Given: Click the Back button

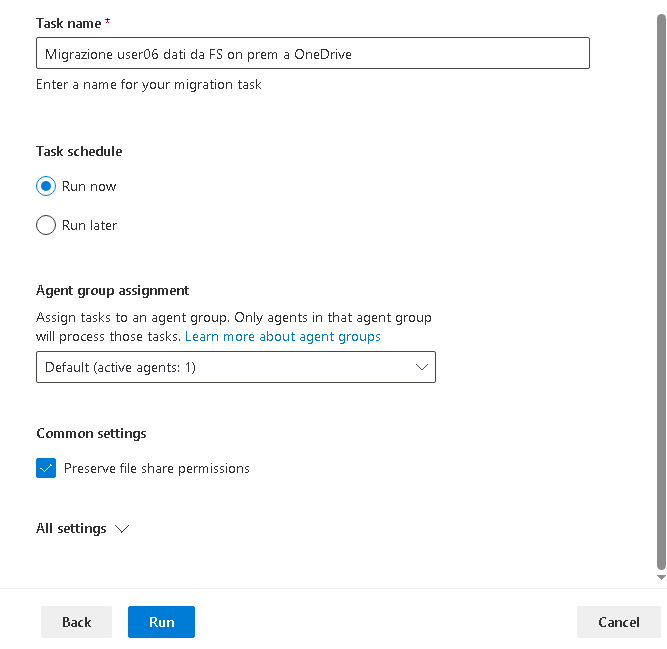Looking at the screenshot, I should pos(77,622).
